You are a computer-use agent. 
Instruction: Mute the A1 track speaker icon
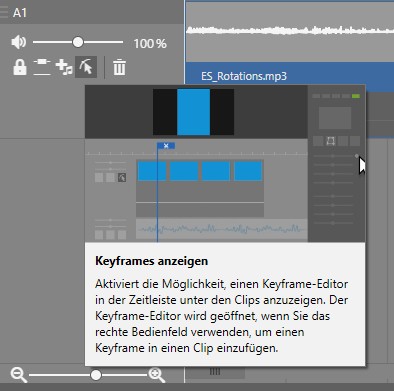19,42
